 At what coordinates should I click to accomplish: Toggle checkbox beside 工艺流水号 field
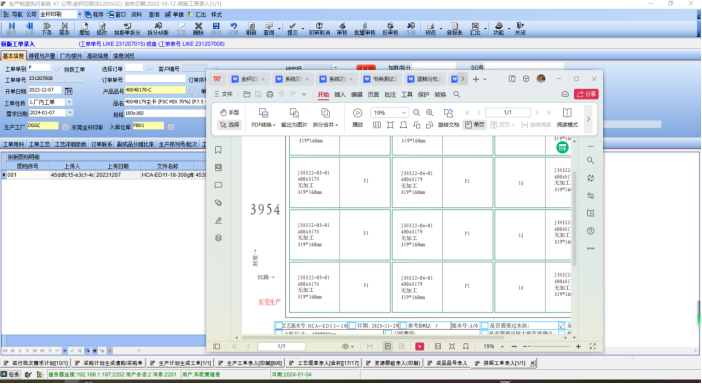point(279,326)
